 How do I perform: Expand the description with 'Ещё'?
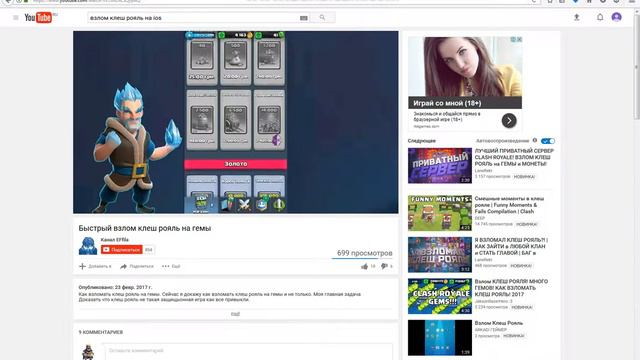click(x=236, y=314)
